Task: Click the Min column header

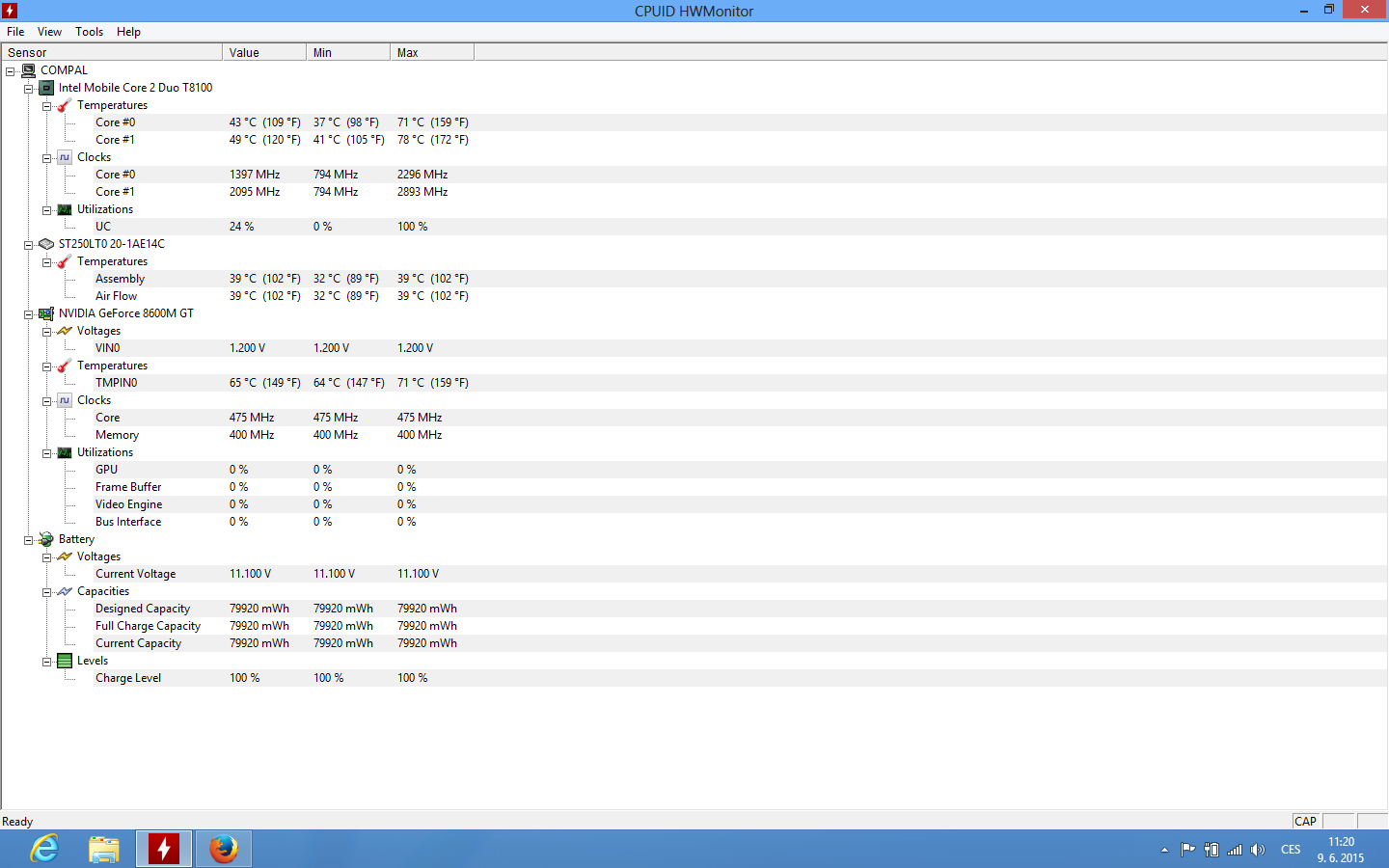Action: tap(348, 53)
